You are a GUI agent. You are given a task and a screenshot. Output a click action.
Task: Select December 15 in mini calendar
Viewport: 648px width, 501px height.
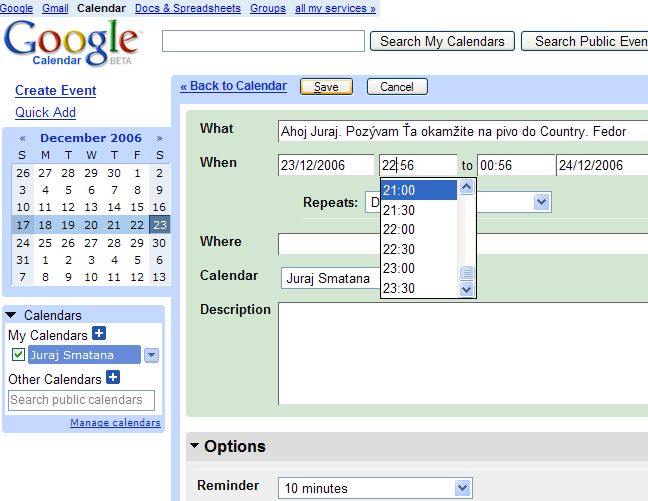click(137, 207)
